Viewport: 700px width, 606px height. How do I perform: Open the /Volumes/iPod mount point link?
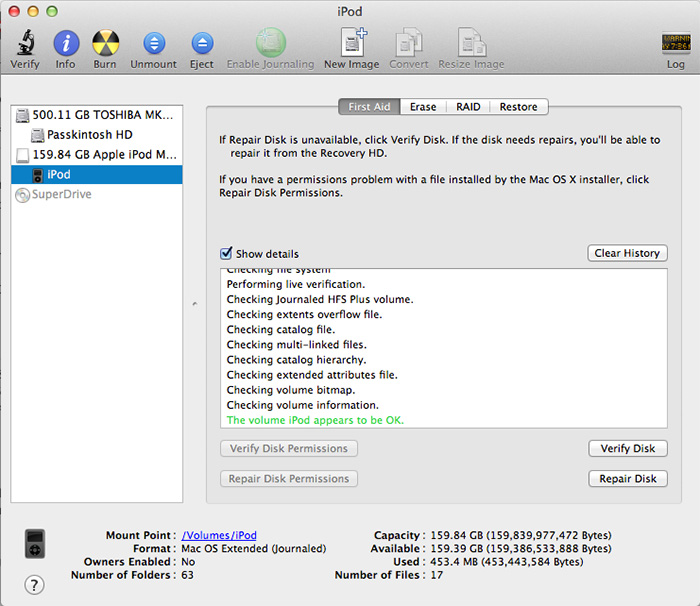point(219,536)
